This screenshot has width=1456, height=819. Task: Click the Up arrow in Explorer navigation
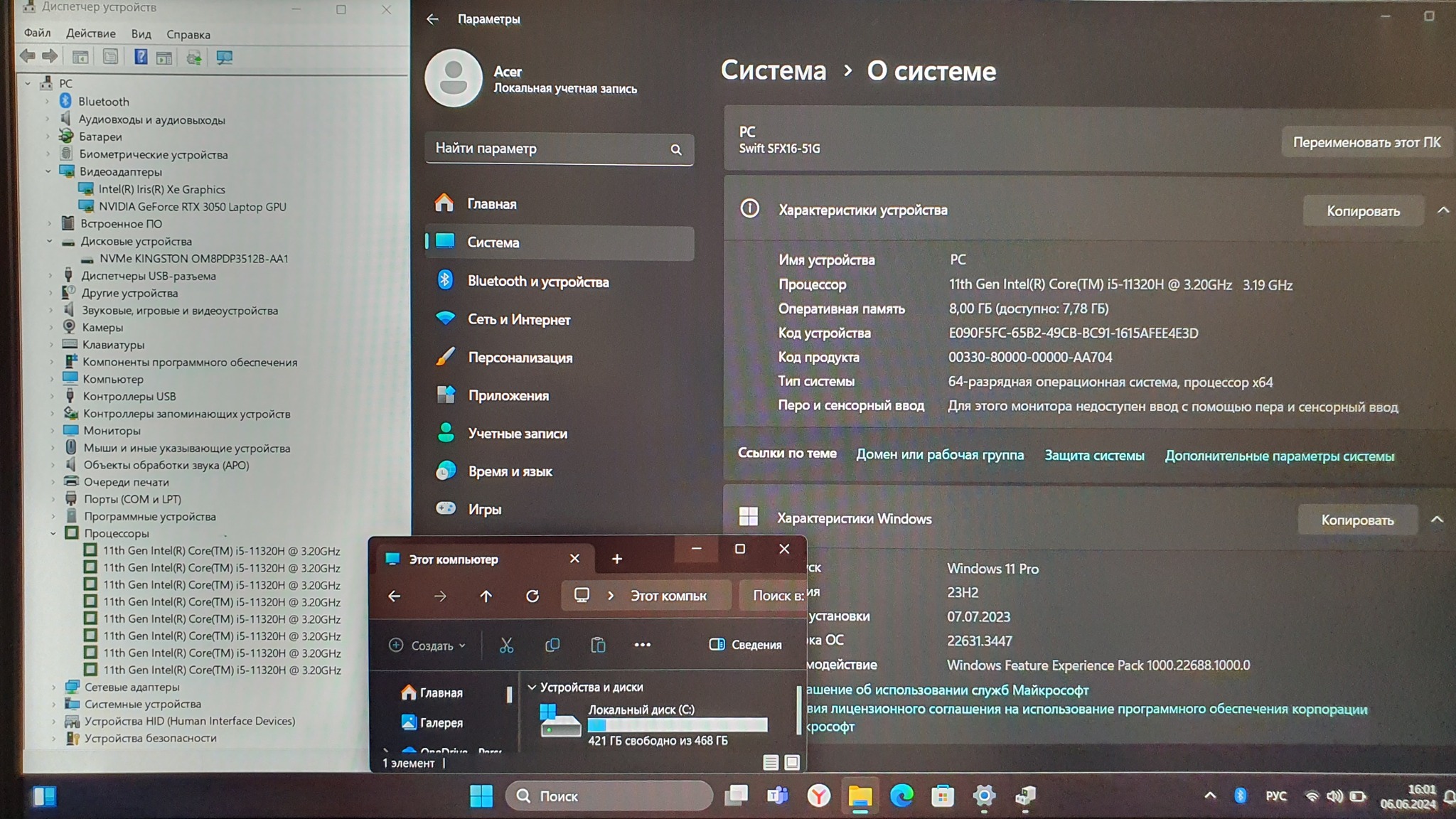[x=486, y=596]
